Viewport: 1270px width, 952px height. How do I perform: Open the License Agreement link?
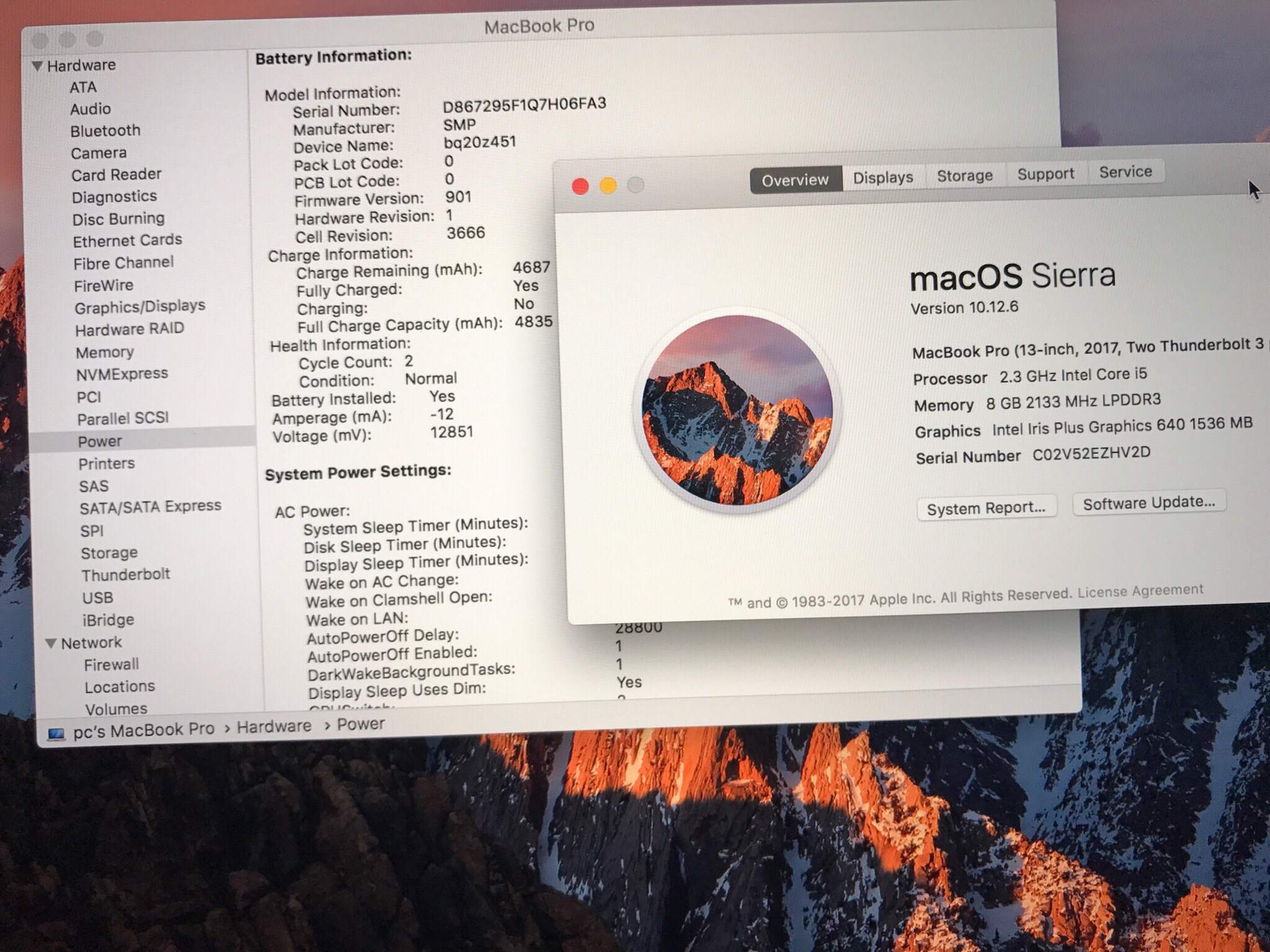1140,591
